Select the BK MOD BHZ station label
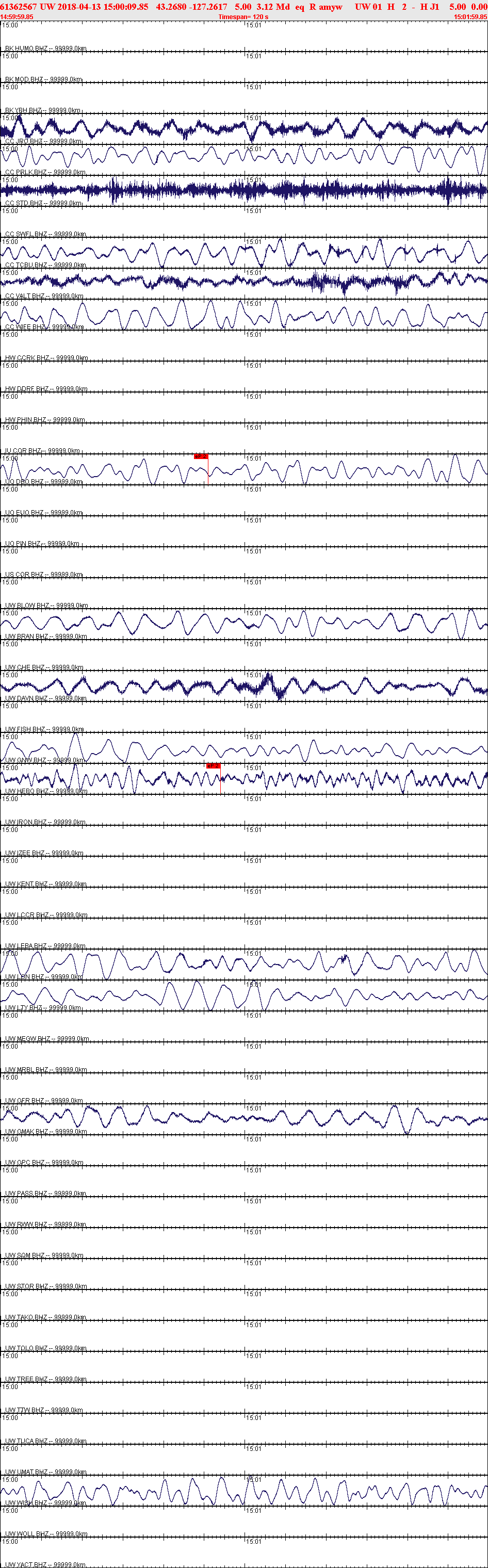Image resolution: width=488 pixels, height=1568 pixels. click(43, 80)
